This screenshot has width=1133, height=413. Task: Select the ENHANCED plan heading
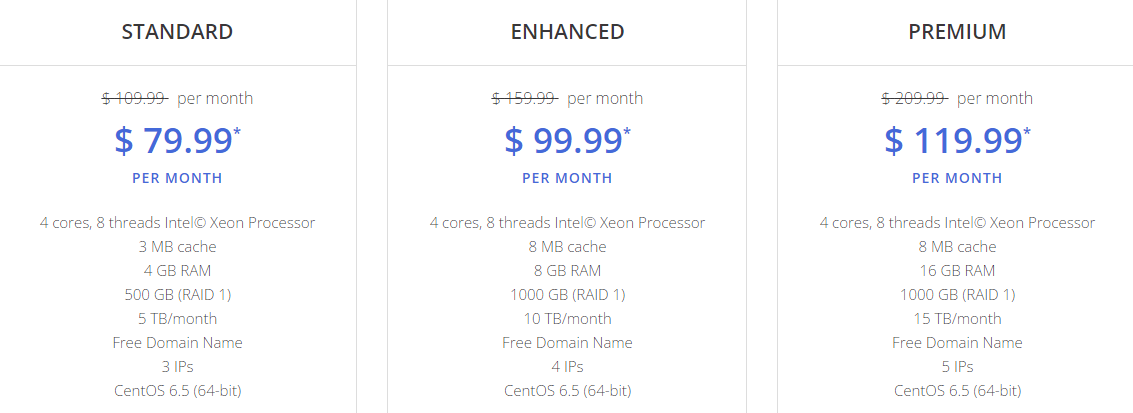point(567,32)
